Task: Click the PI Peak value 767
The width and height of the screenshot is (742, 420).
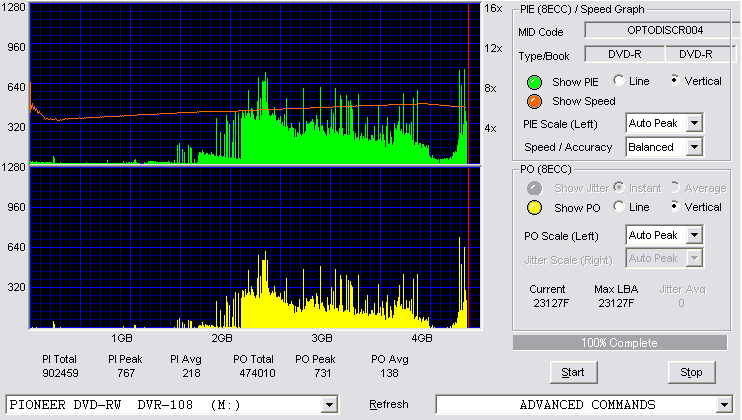Action: [x=126, y=373]
